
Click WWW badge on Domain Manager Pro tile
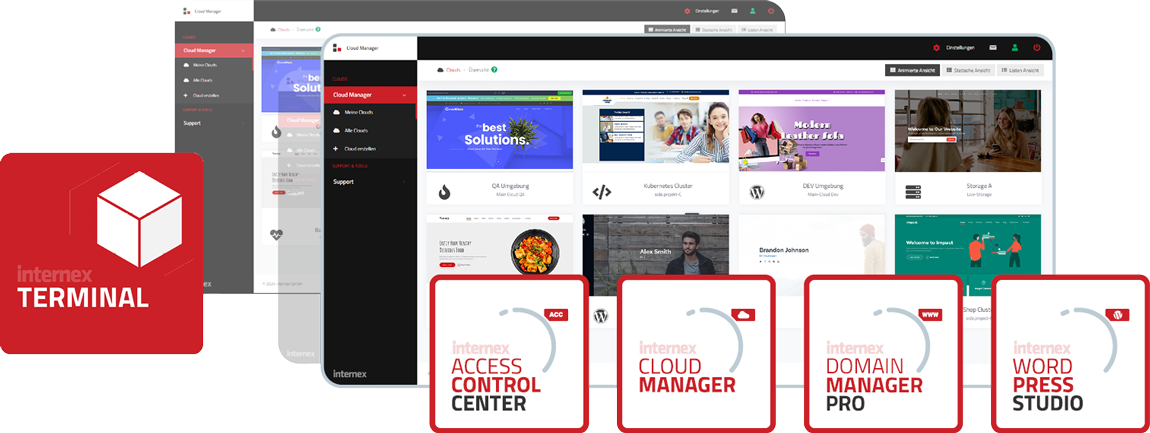931,315
